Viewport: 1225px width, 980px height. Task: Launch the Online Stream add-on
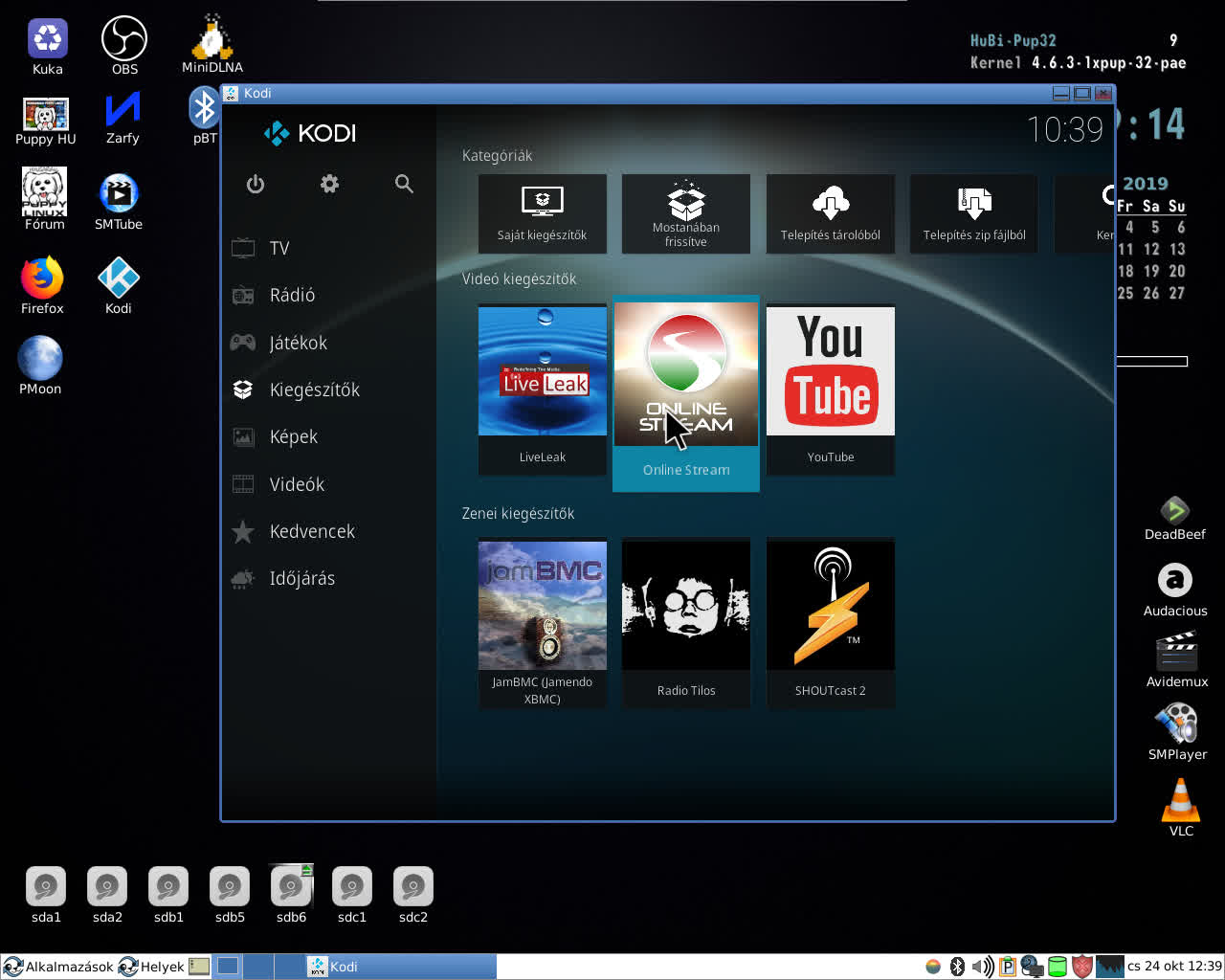[x=686, y=393]
